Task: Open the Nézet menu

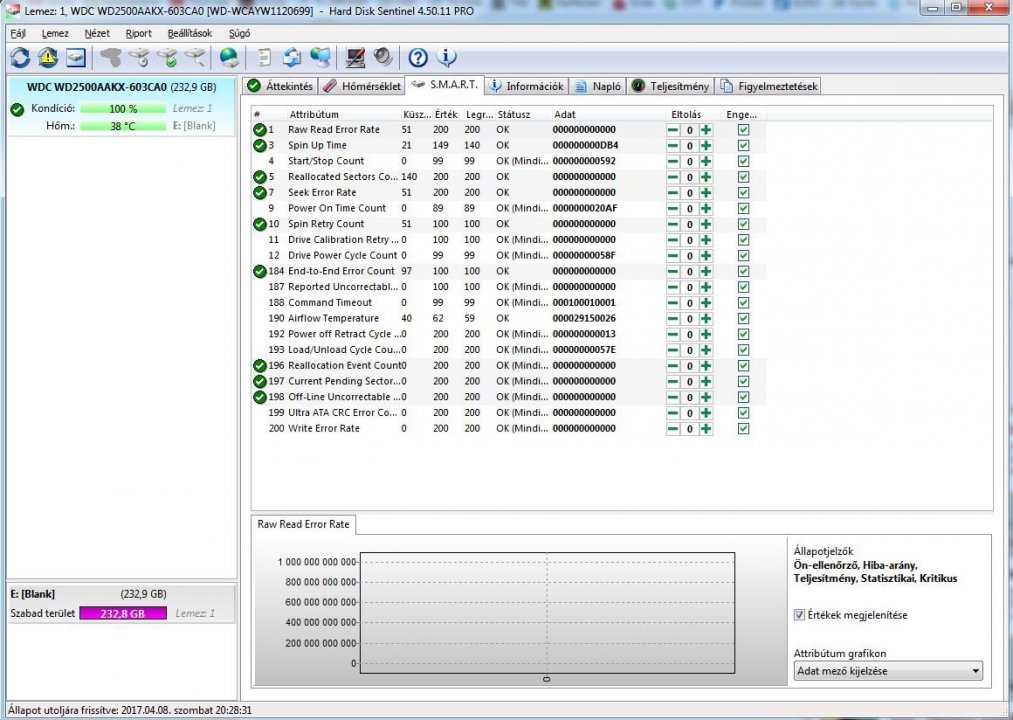Action: point(97,34)
